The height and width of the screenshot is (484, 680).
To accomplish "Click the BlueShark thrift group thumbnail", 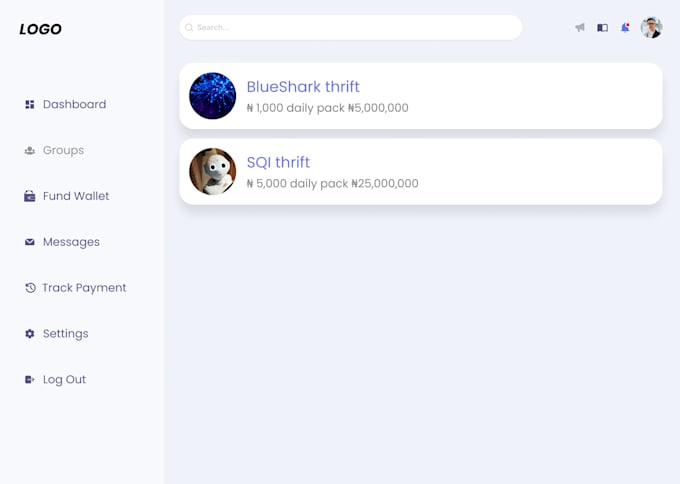I will (212, 96).
